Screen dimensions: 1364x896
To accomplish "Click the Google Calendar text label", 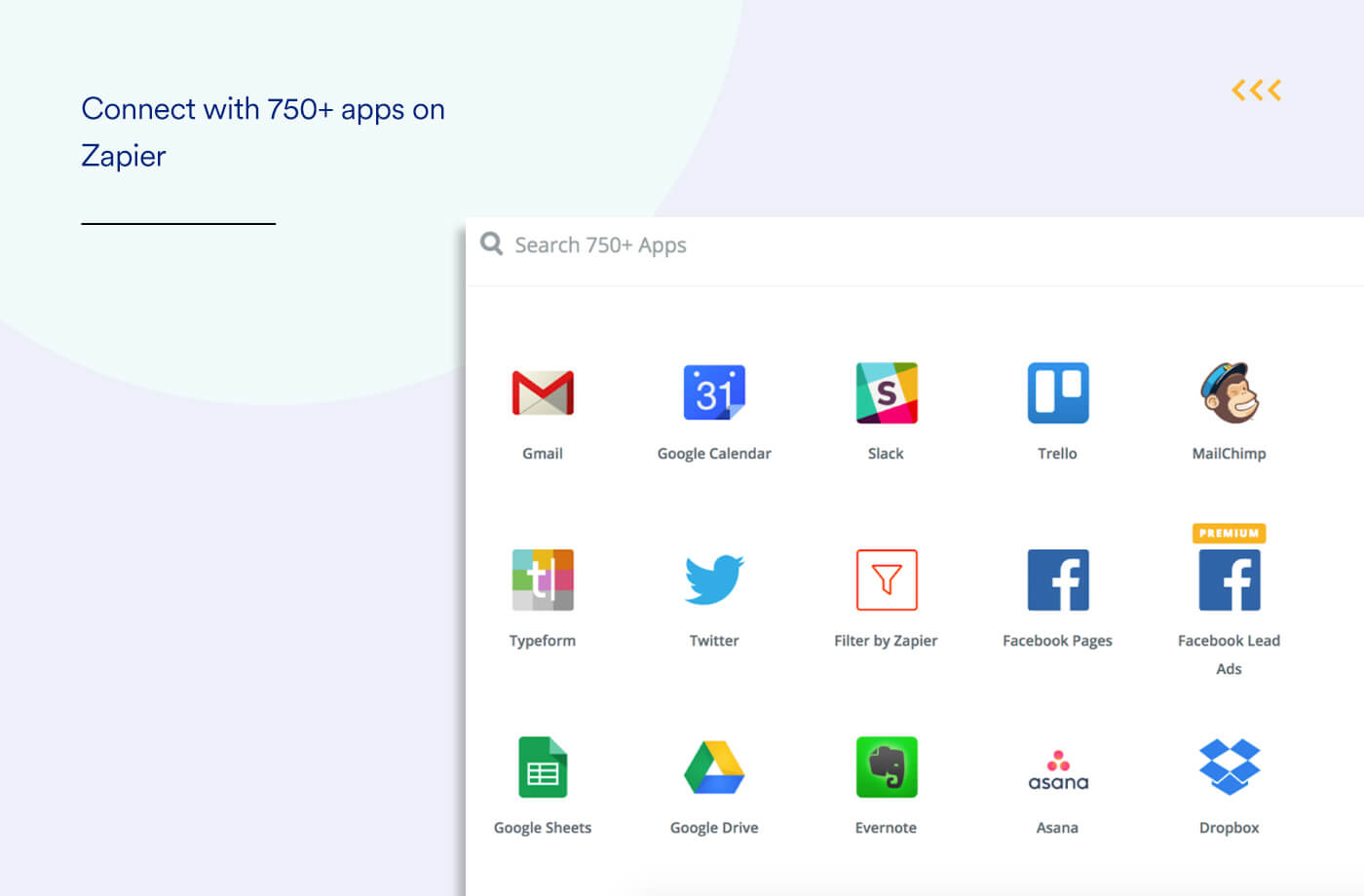I will [x=714, y=455].
